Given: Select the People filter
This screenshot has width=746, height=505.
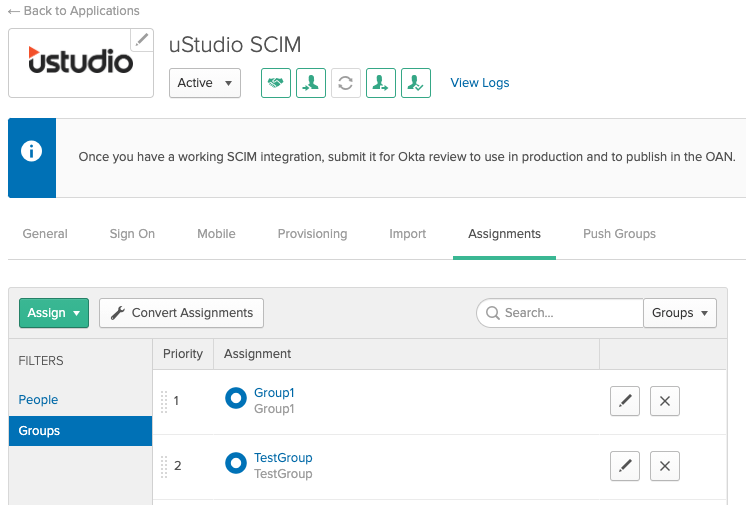Looking at the screenshot, I should point(38,400).
